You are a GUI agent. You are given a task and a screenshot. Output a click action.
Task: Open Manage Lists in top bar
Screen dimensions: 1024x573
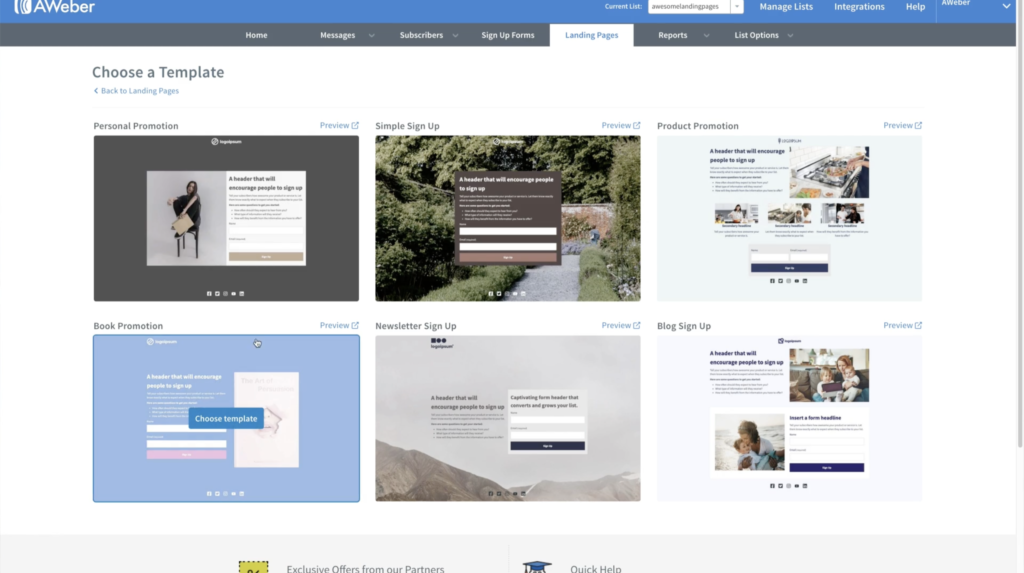pos(786,7)
